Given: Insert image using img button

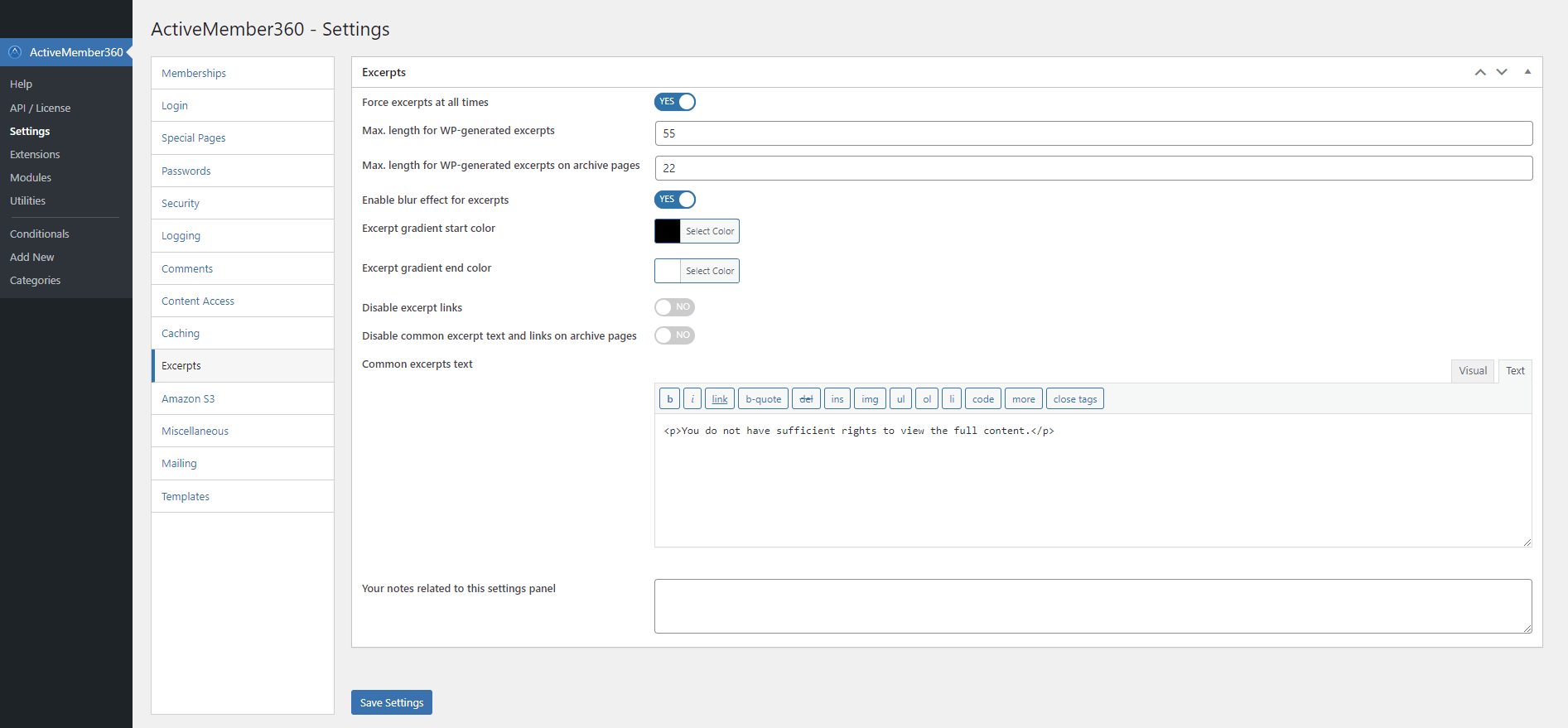Looking at the screenshot, I should coord(870,398).
